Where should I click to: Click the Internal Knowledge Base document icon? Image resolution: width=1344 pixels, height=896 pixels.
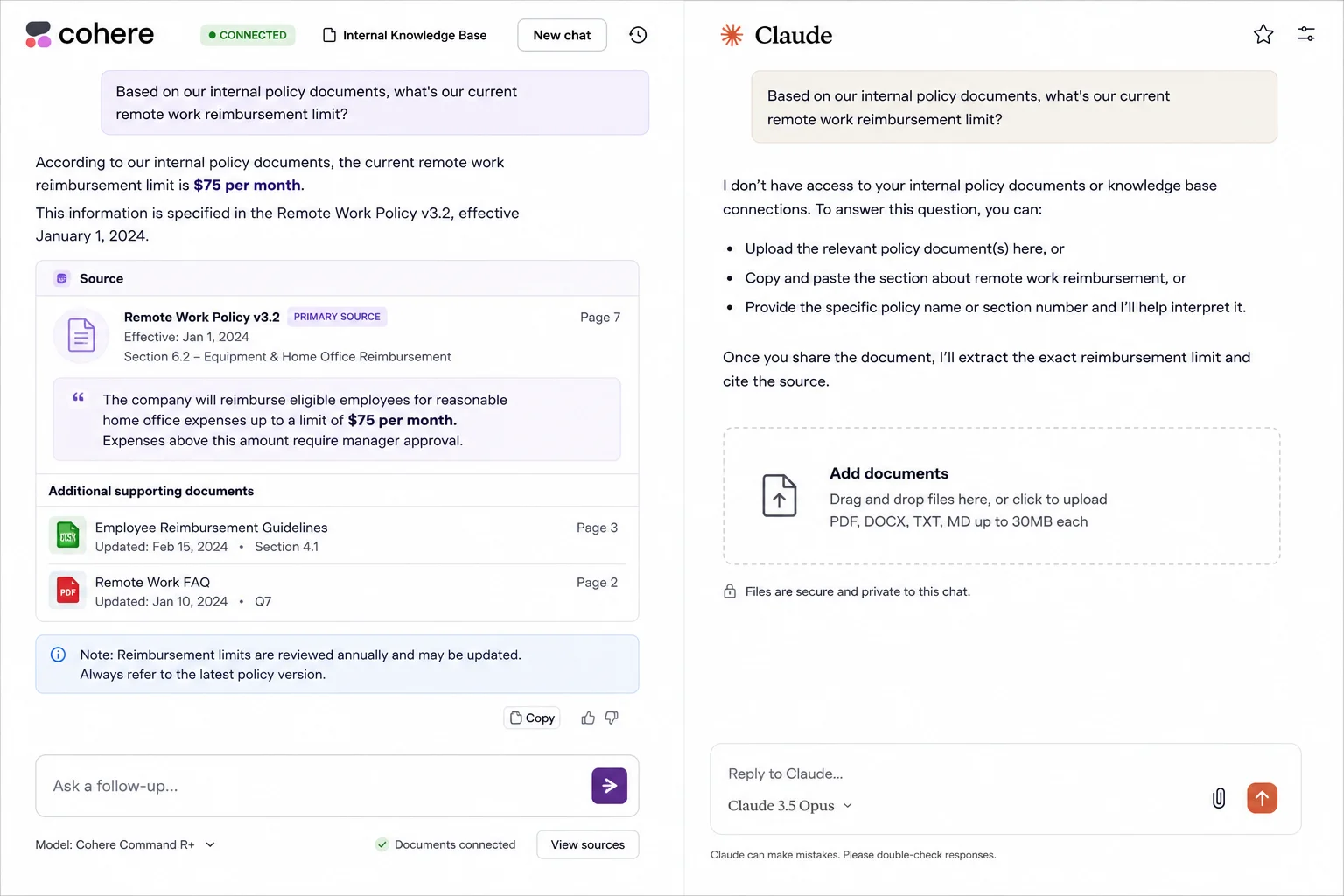[330, 35]
